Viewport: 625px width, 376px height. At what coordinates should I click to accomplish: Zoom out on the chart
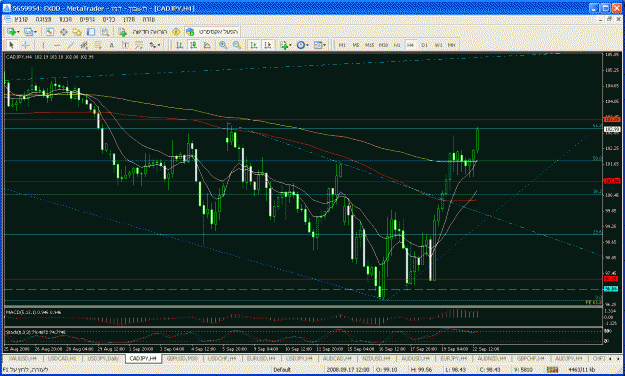[237, 45]
